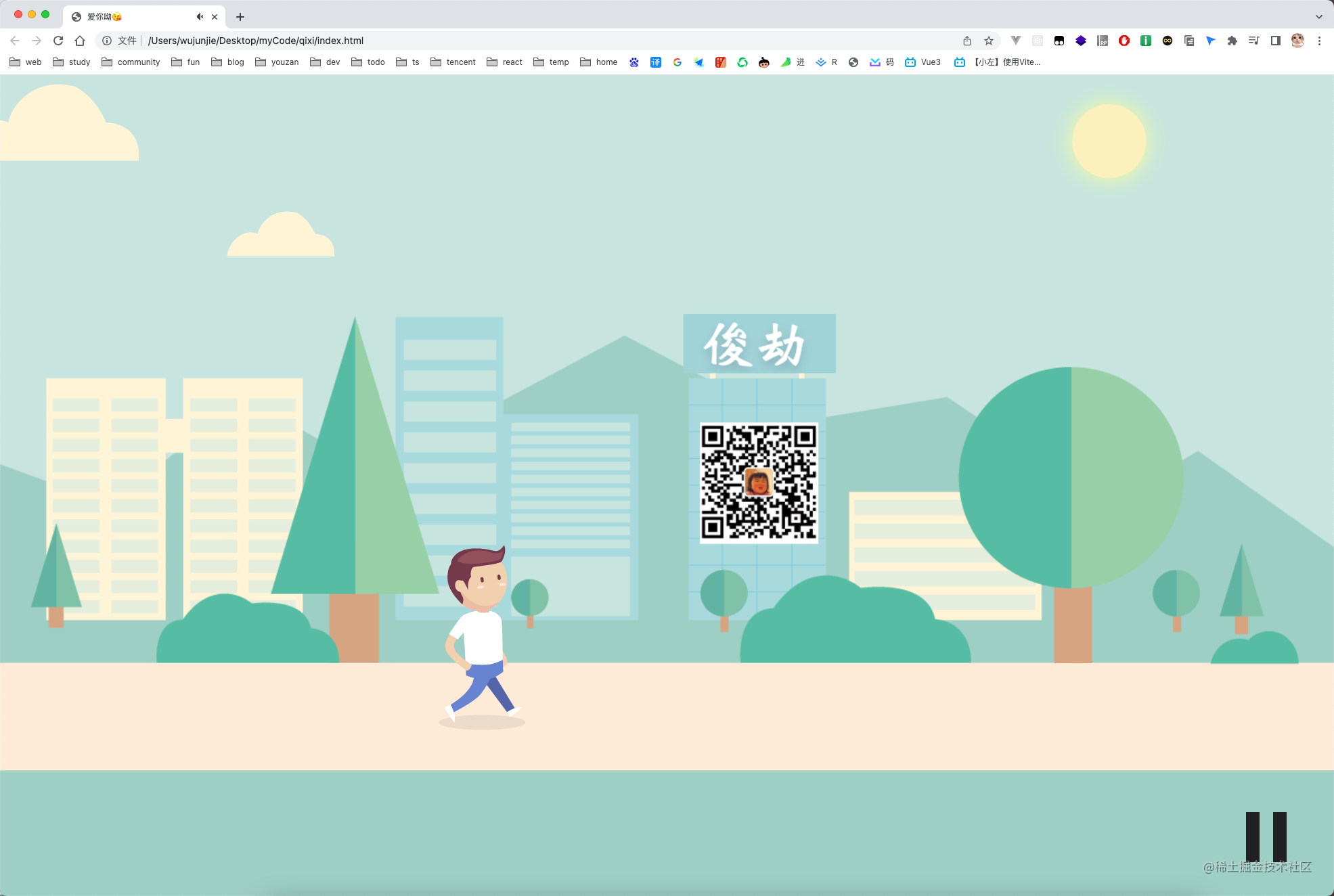Click the back navigation arrow
1334x896 pixels.
15,41
